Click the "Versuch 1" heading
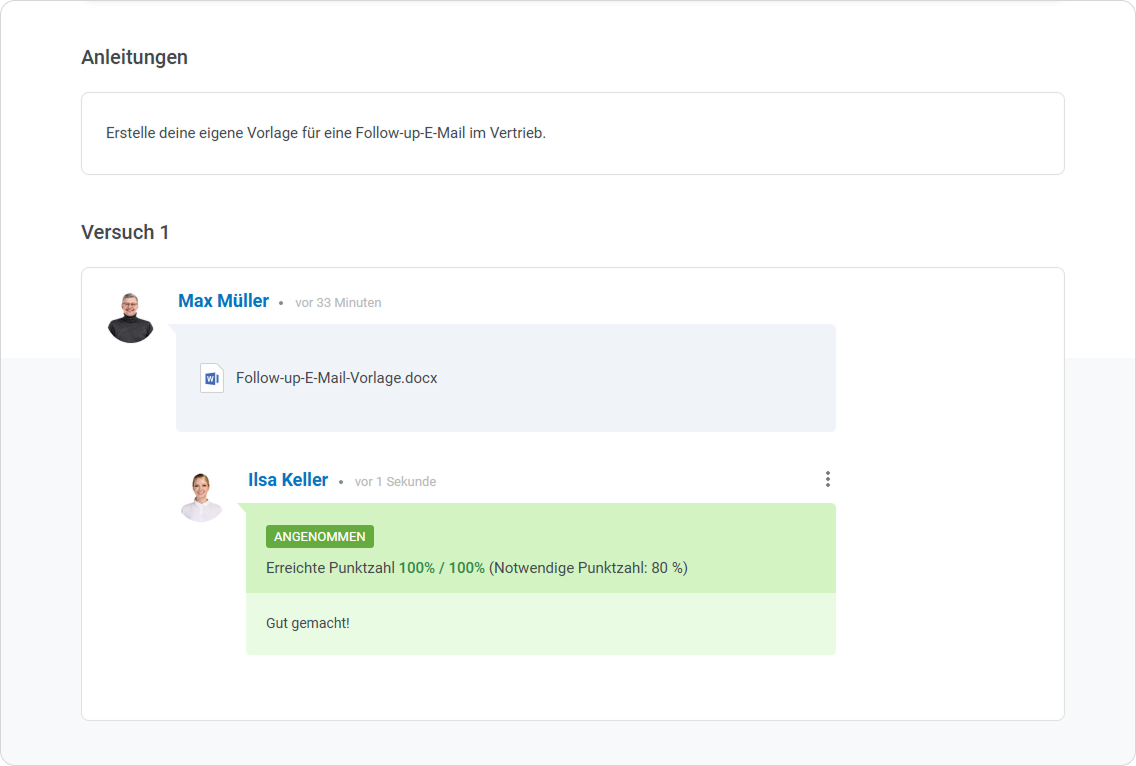 125,232
